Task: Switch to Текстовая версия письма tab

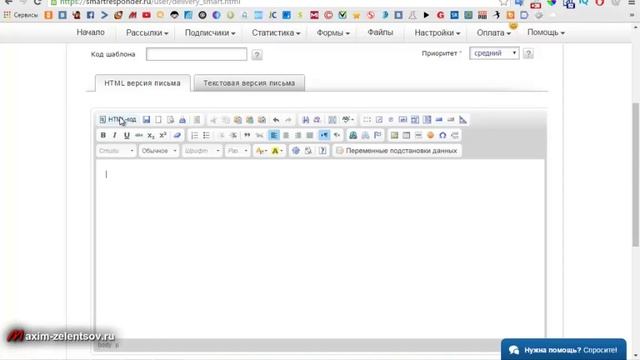Action: click(249, 83)
